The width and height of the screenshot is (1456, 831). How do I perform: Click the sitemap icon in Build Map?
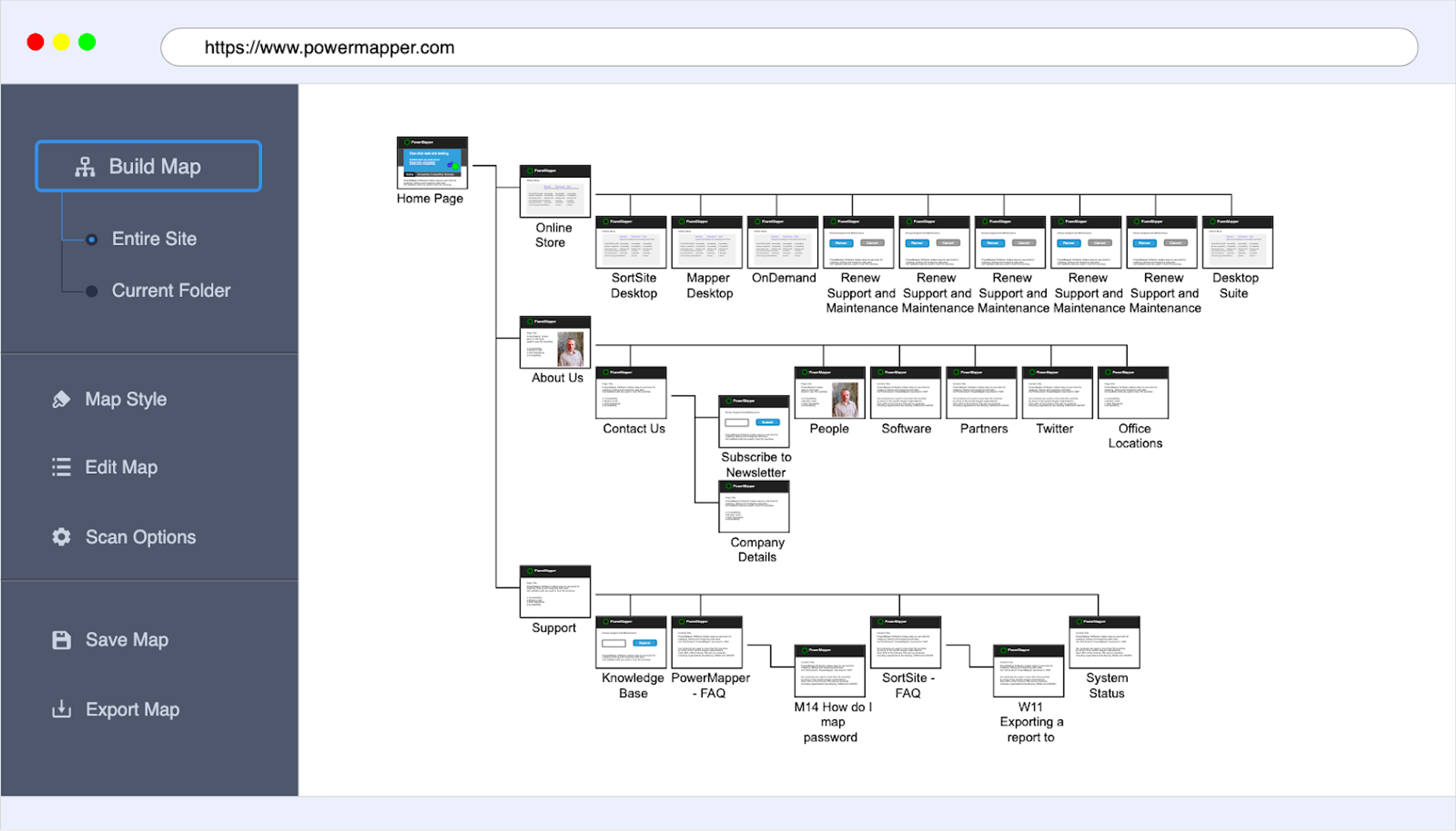tap(85, 167)
